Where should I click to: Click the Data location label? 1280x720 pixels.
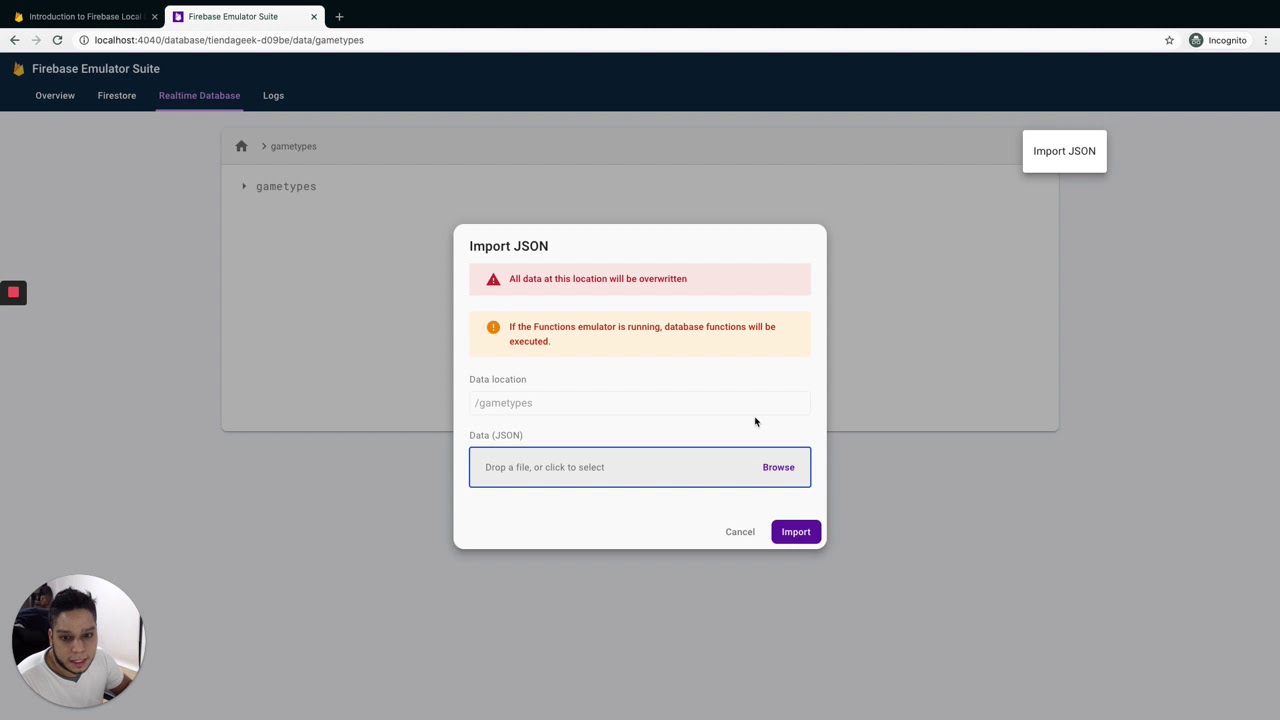[x=497, y=379]
